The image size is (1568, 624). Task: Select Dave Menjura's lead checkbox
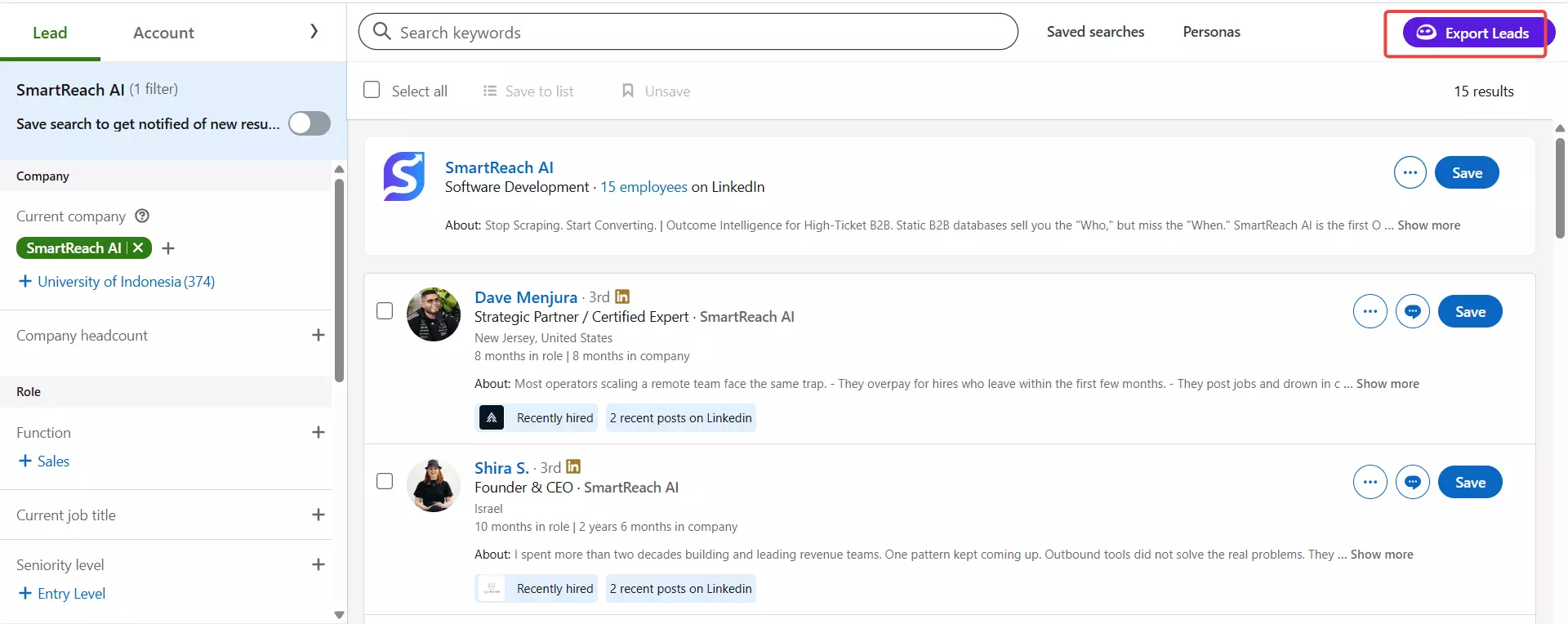click(385, 310)
